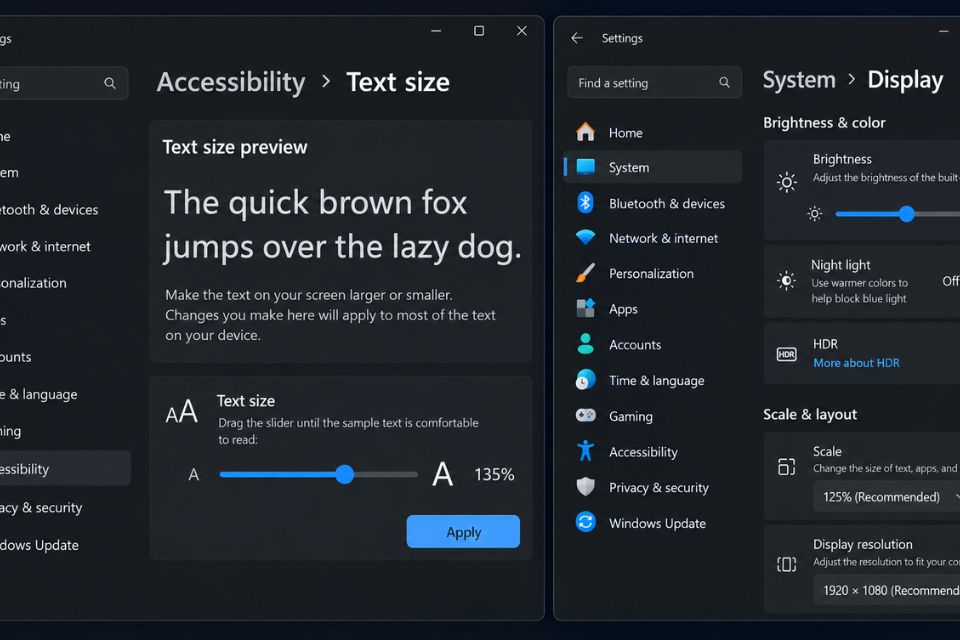Viewport: 960px width, 640px height.
Task: Click System in the Display breadcrumb
Action: coord(799,80)
